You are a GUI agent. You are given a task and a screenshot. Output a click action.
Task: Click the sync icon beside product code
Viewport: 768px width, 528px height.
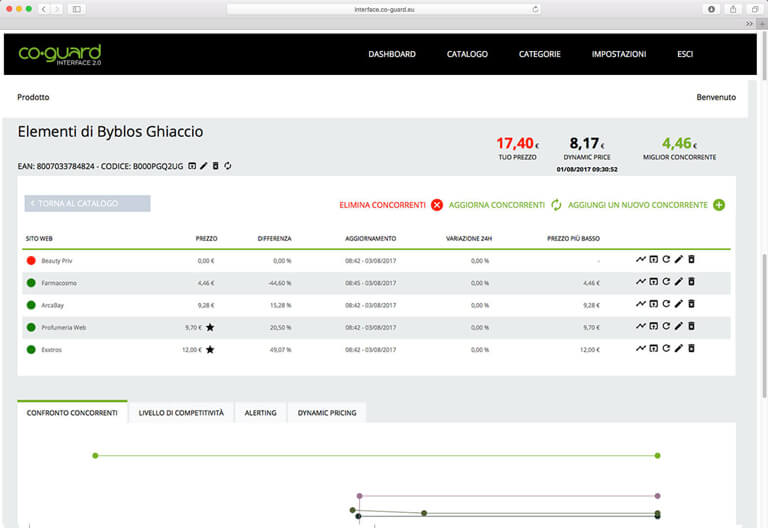(x=227, y=165)
